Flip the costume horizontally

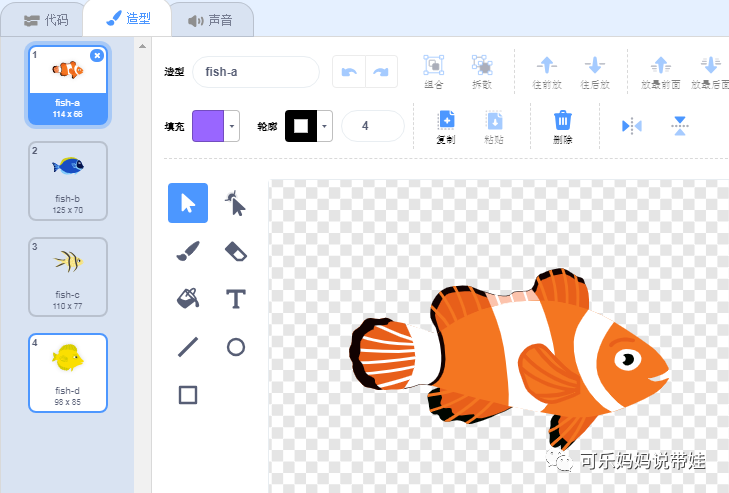631,126
